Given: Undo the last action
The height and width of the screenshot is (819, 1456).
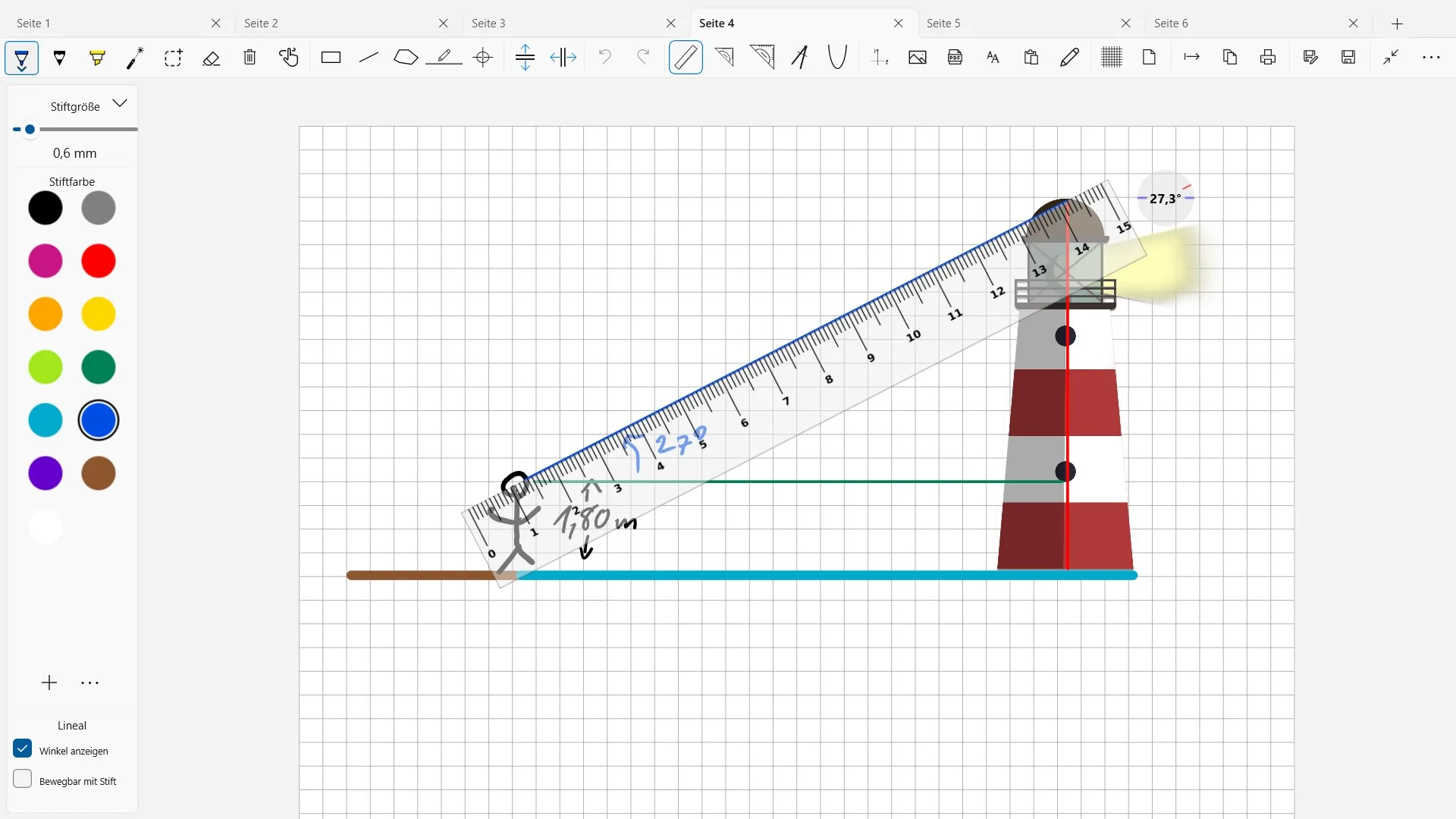Looking at the screenshot, I should (604, 58).
